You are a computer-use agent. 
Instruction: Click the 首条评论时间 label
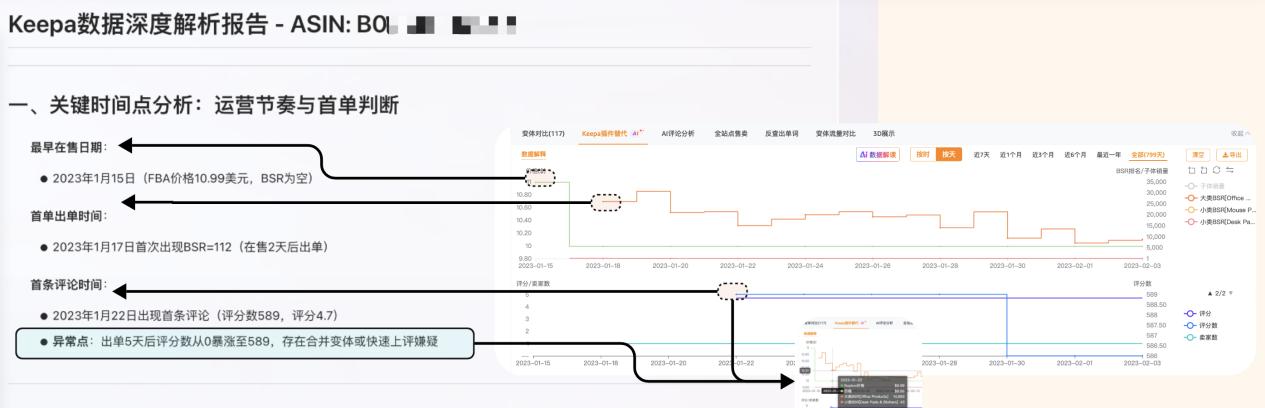(x=70, y=285)
